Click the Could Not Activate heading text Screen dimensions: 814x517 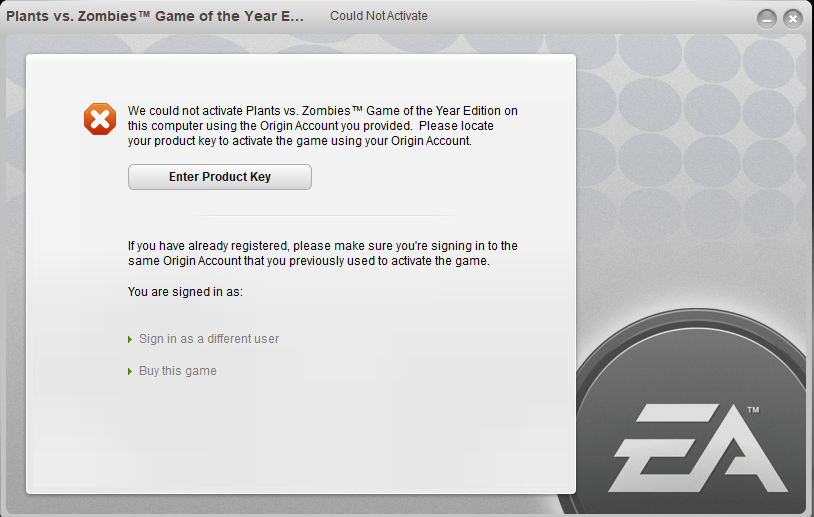click(379, 16)
